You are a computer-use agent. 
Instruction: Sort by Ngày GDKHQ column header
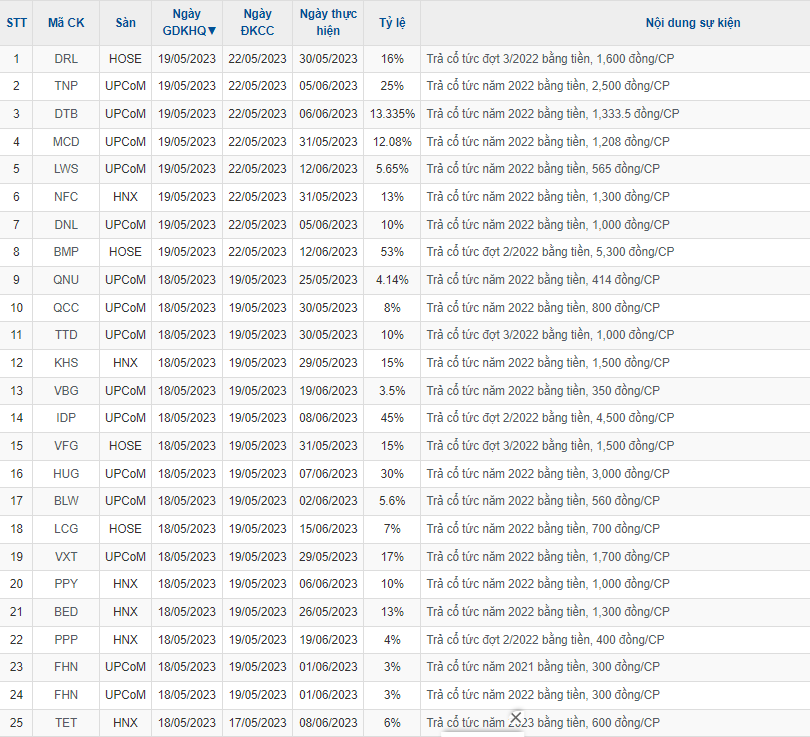[x=188, y=22]
